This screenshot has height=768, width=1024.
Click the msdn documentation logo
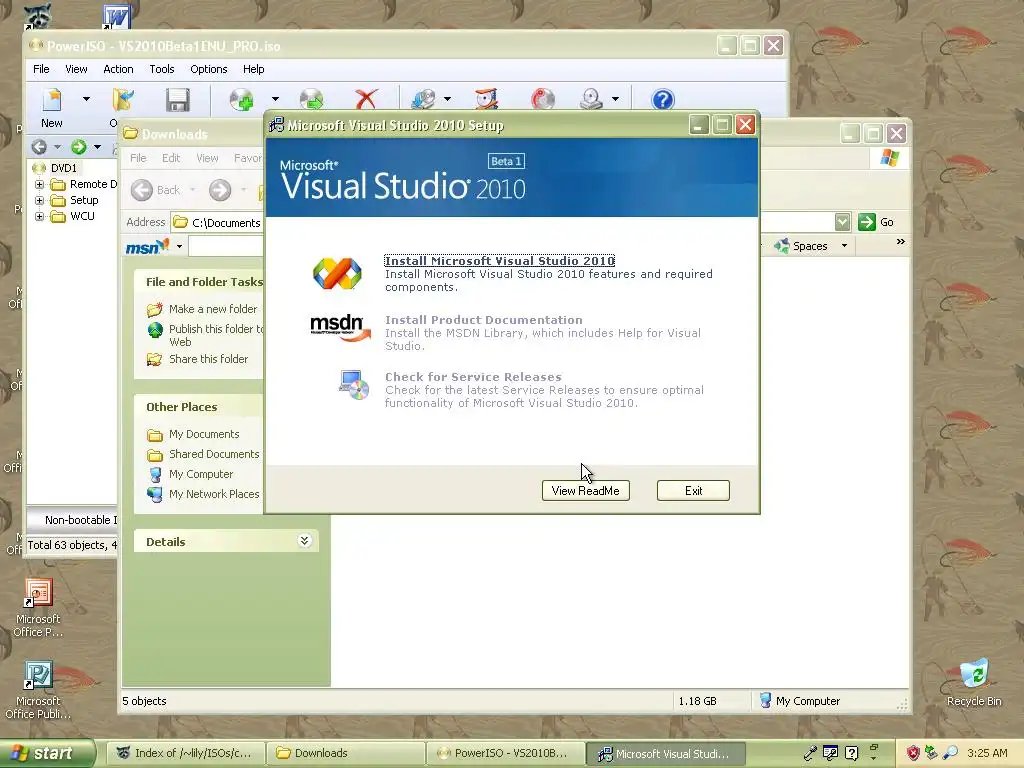point(340,327)
